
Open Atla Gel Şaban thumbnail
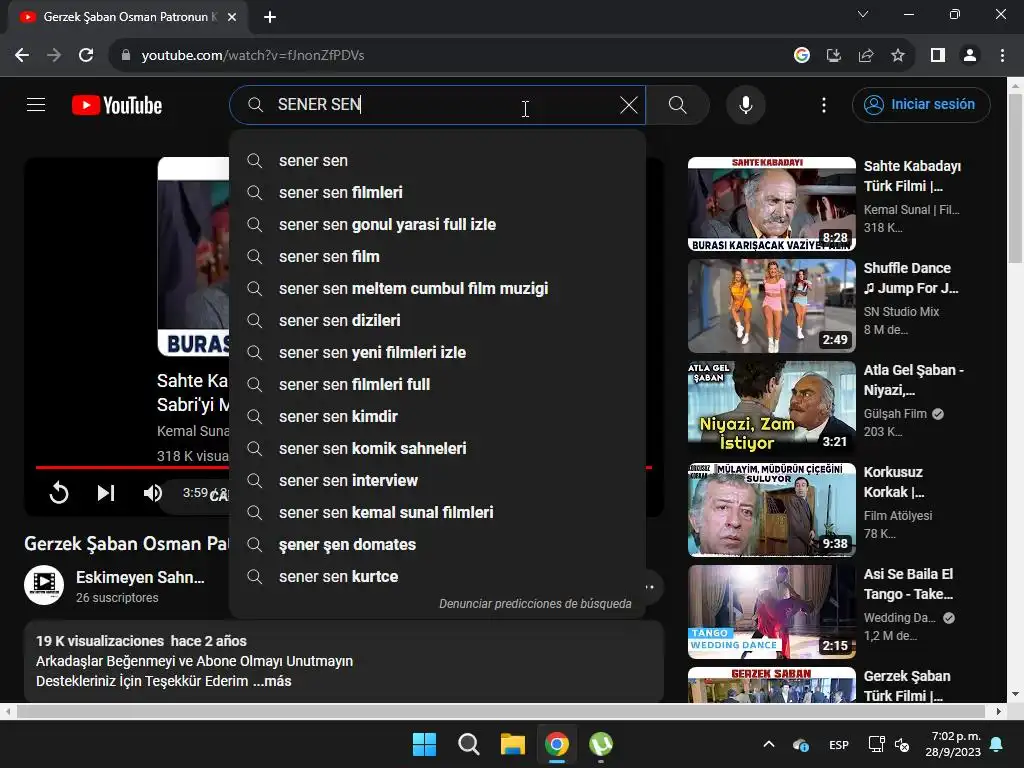pyautogui.click(x=771, y=408)
